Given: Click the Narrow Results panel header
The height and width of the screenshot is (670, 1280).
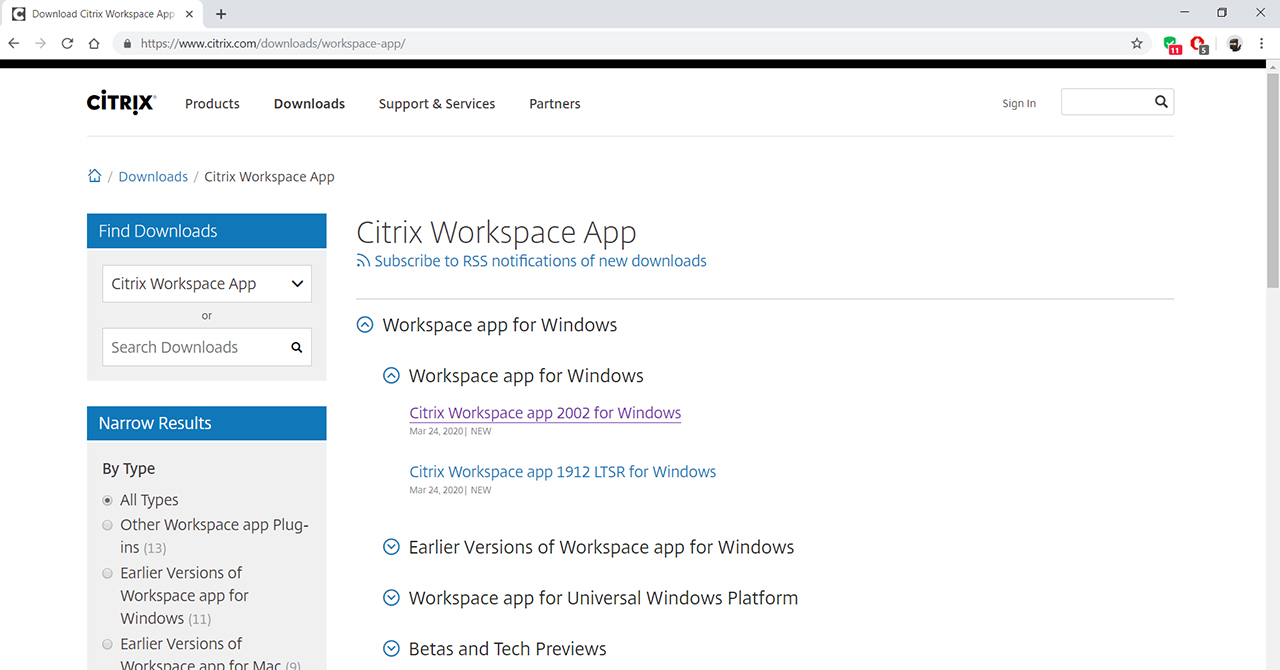Looking at the screenshot, I should (207, 423).
